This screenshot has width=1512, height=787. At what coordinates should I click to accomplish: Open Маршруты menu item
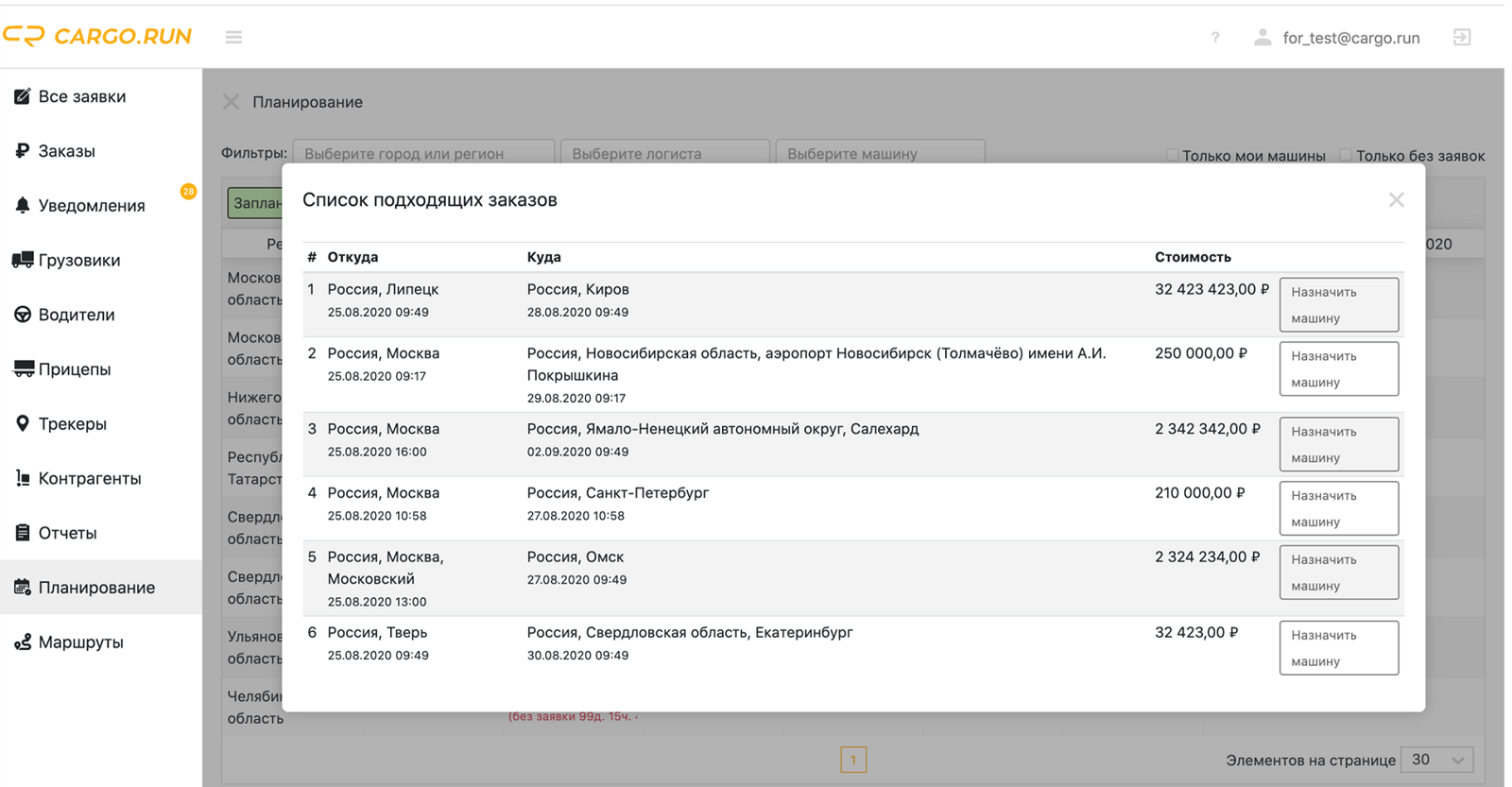[x=81, y=642]
